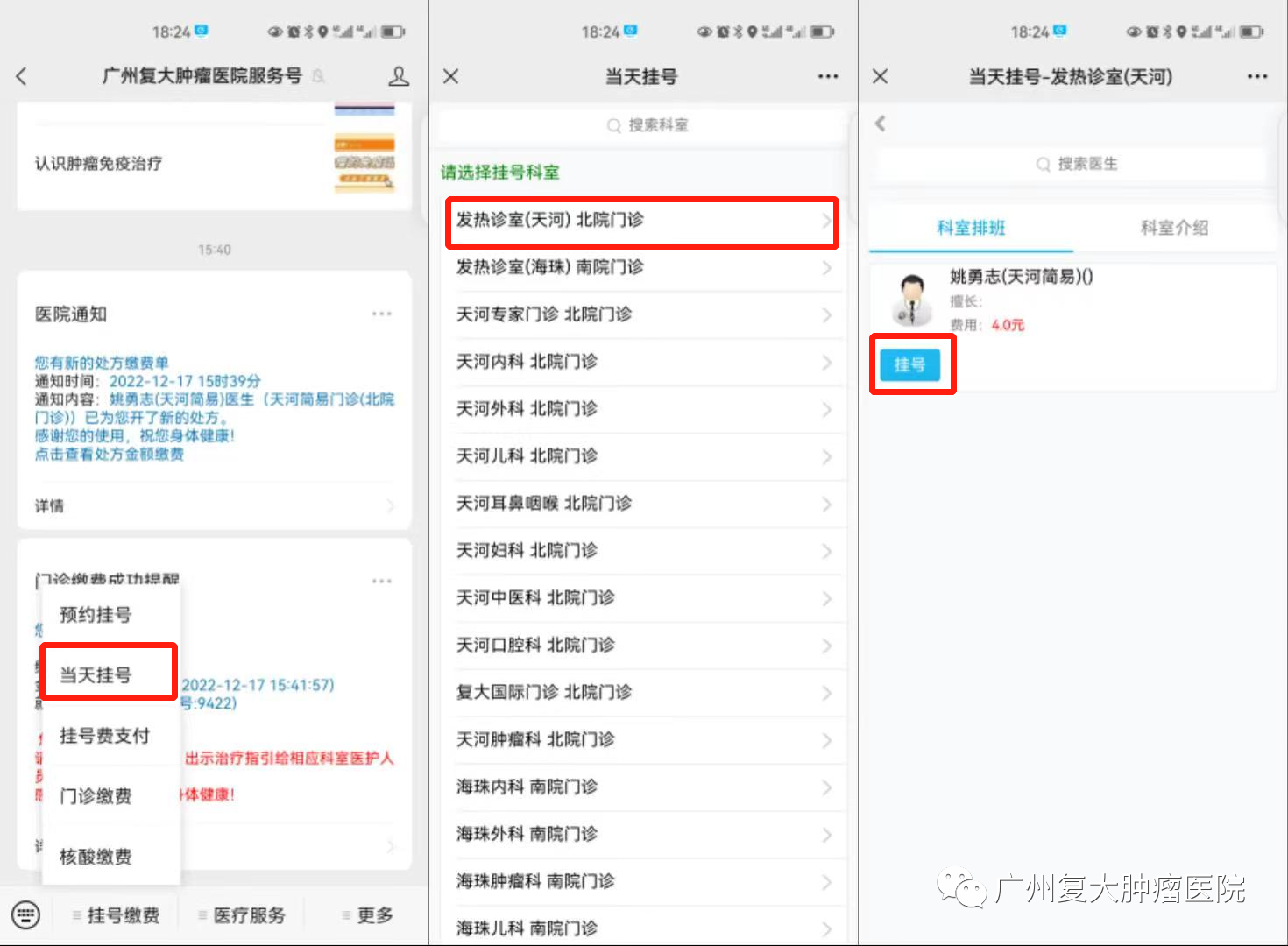Viewport: 1288px width, 946px height.
Task: Select the 科室排班 tab
Action: click(971, 228)
